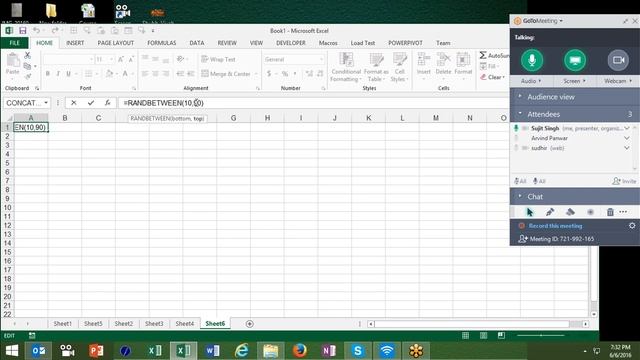640x360 pixels.
Task: Select the GoToMeeting highlighter tool
Action: coord(570,212)
